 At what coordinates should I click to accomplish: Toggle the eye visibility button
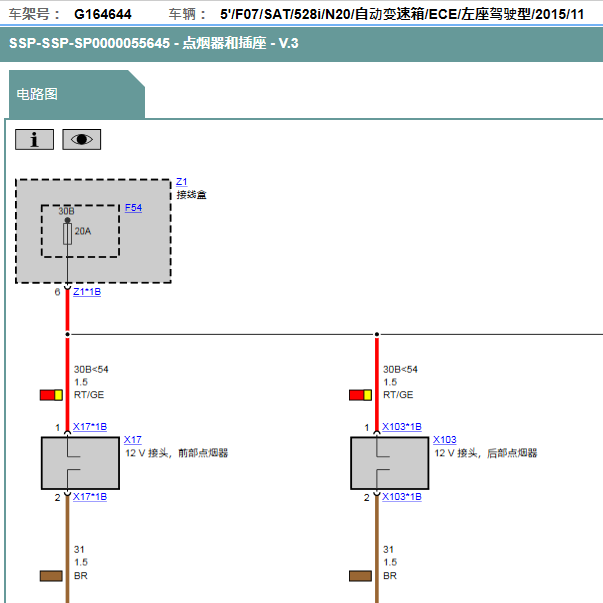(82, 139)
